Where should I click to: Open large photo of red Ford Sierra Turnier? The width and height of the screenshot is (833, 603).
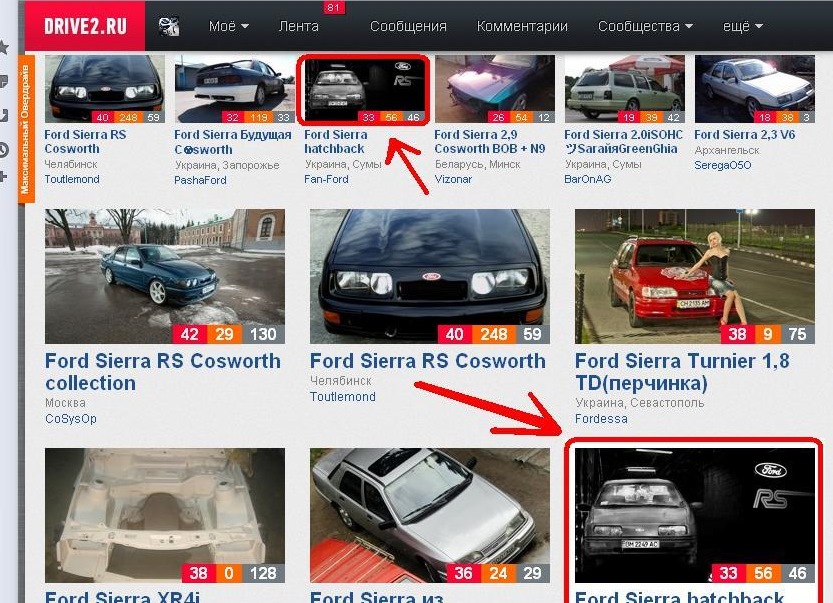tap(695, 276)
